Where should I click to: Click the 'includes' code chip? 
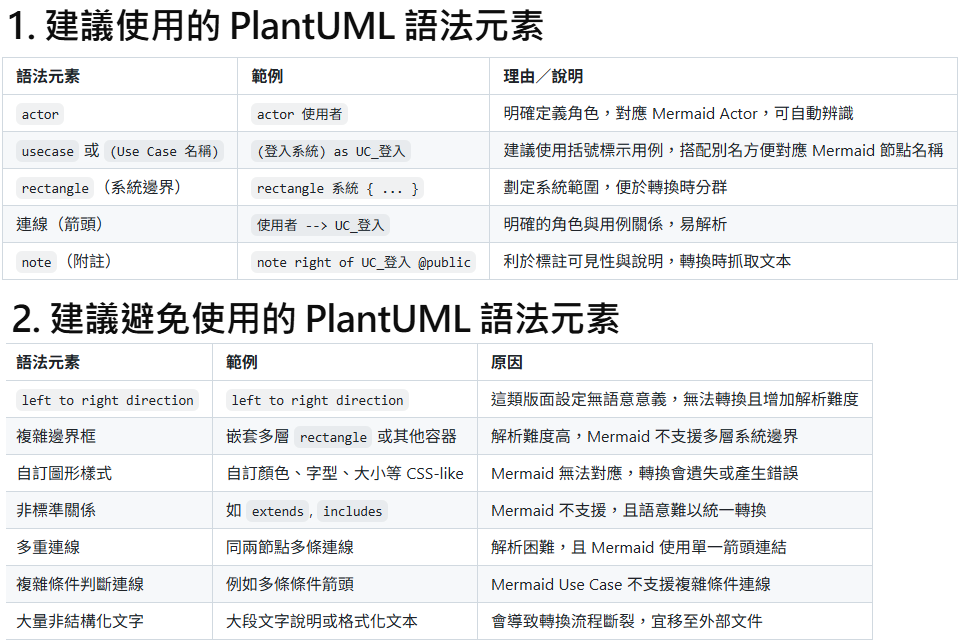coord(353,511)
